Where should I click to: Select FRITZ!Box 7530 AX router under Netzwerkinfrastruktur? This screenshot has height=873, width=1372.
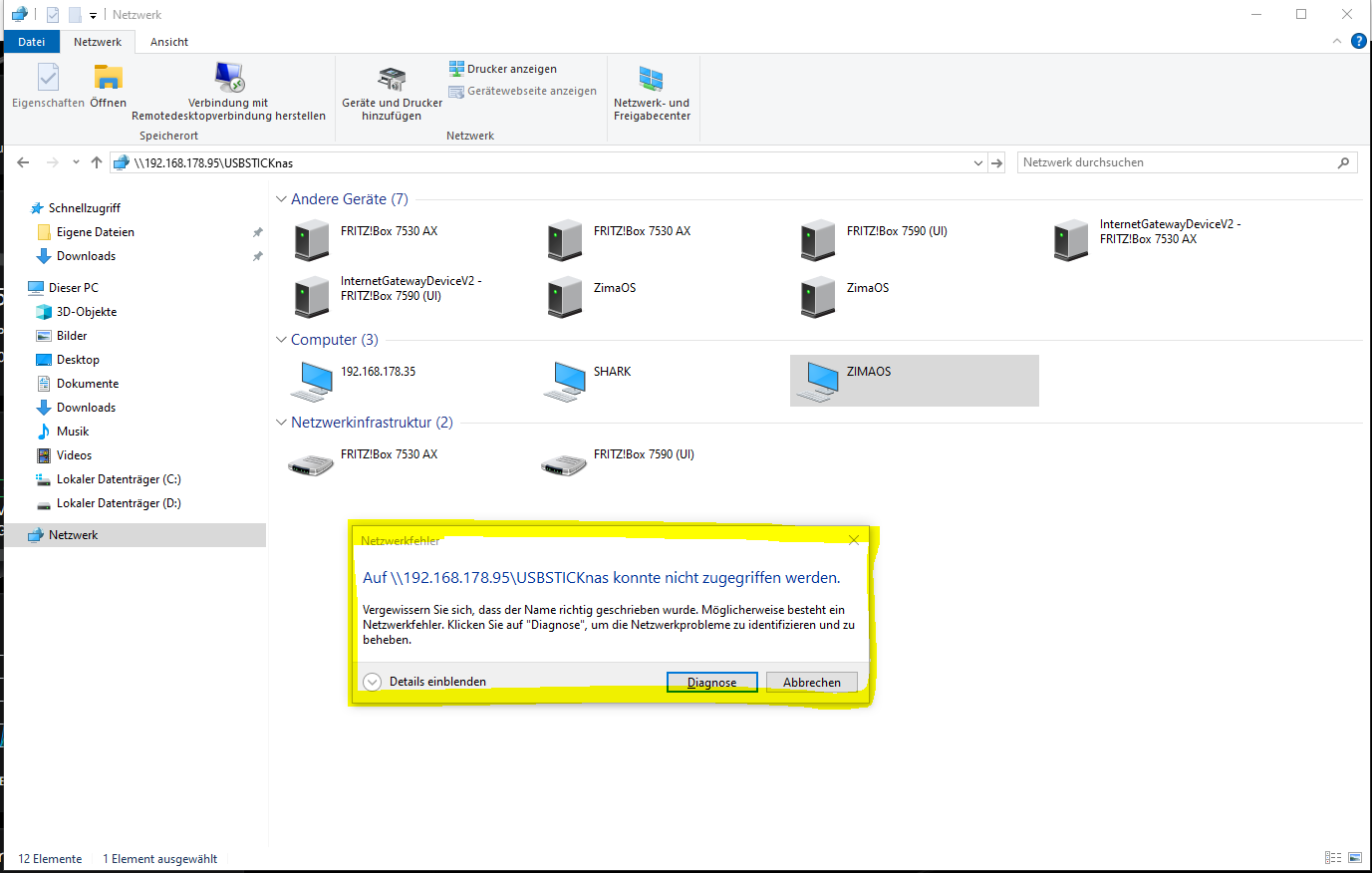(x=365, y=464)
